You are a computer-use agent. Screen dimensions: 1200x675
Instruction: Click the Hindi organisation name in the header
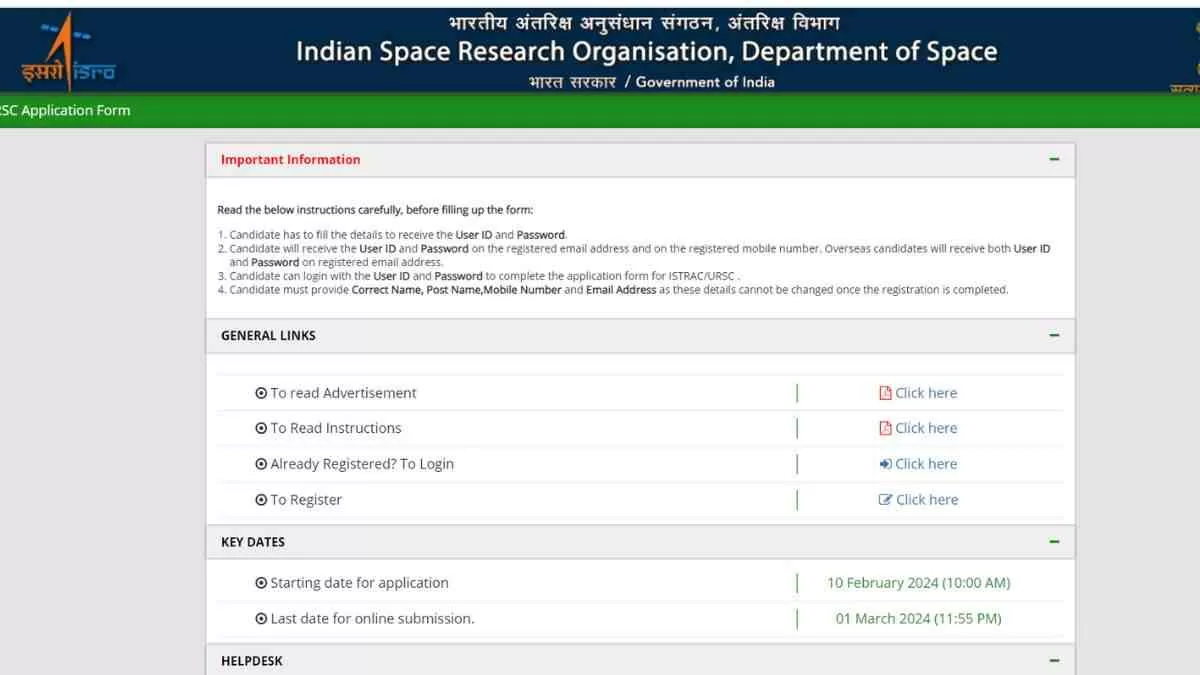[644, 21]
